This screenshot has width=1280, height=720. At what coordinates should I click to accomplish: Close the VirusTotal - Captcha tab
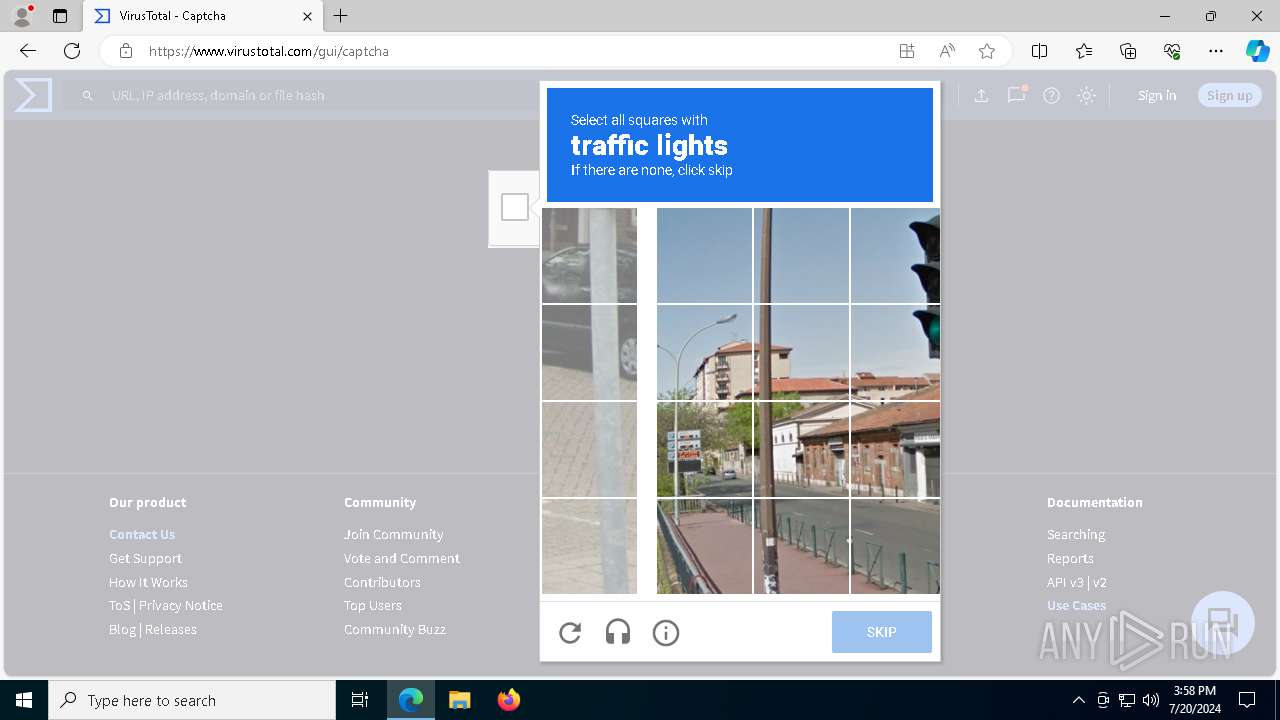[x=308, y=16]
